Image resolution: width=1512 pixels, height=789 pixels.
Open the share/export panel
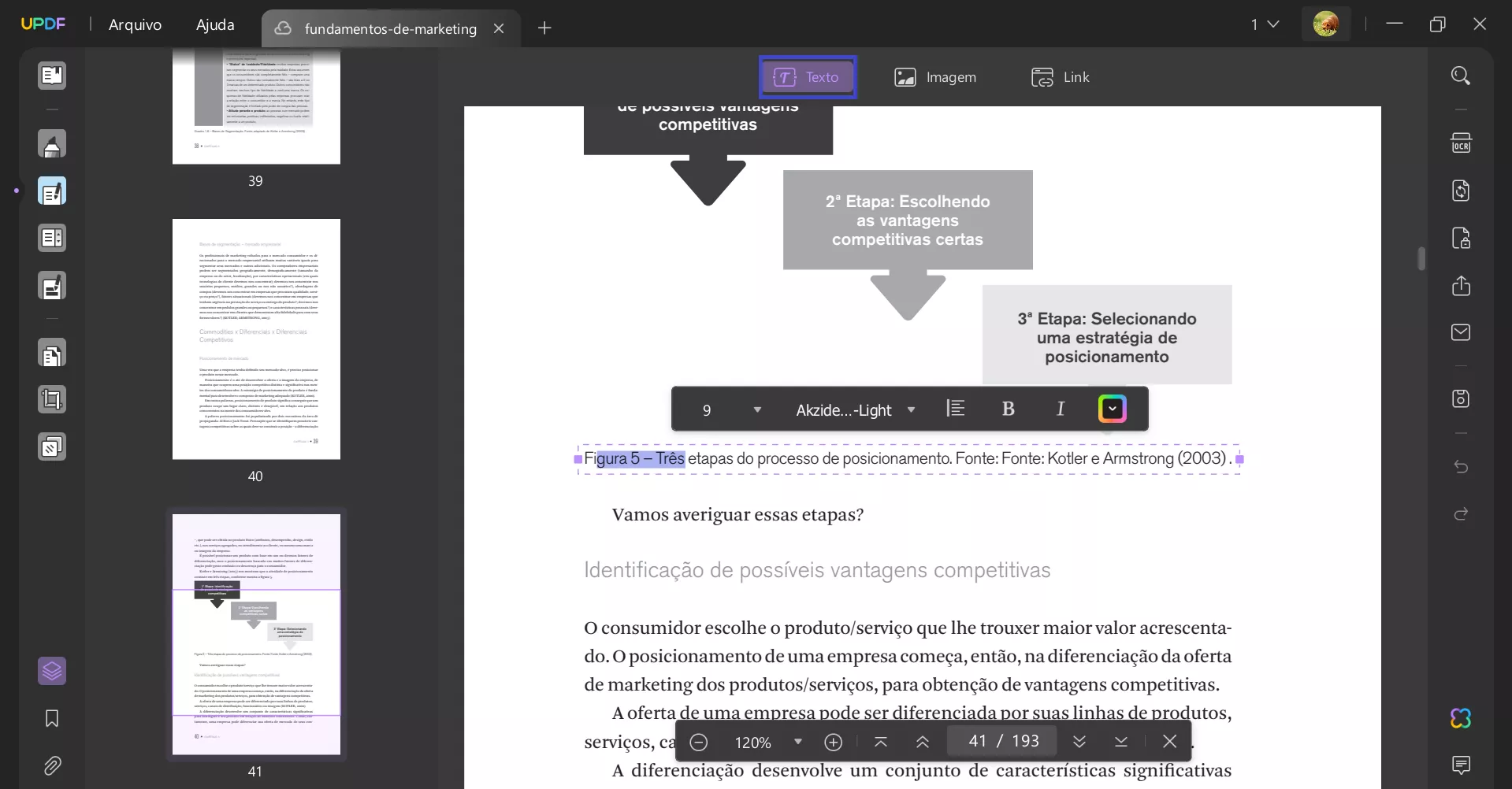(1462, 286)
